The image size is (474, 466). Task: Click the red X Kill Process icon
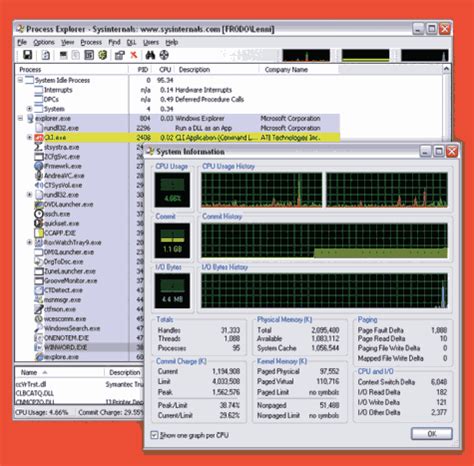coord(134,55)
